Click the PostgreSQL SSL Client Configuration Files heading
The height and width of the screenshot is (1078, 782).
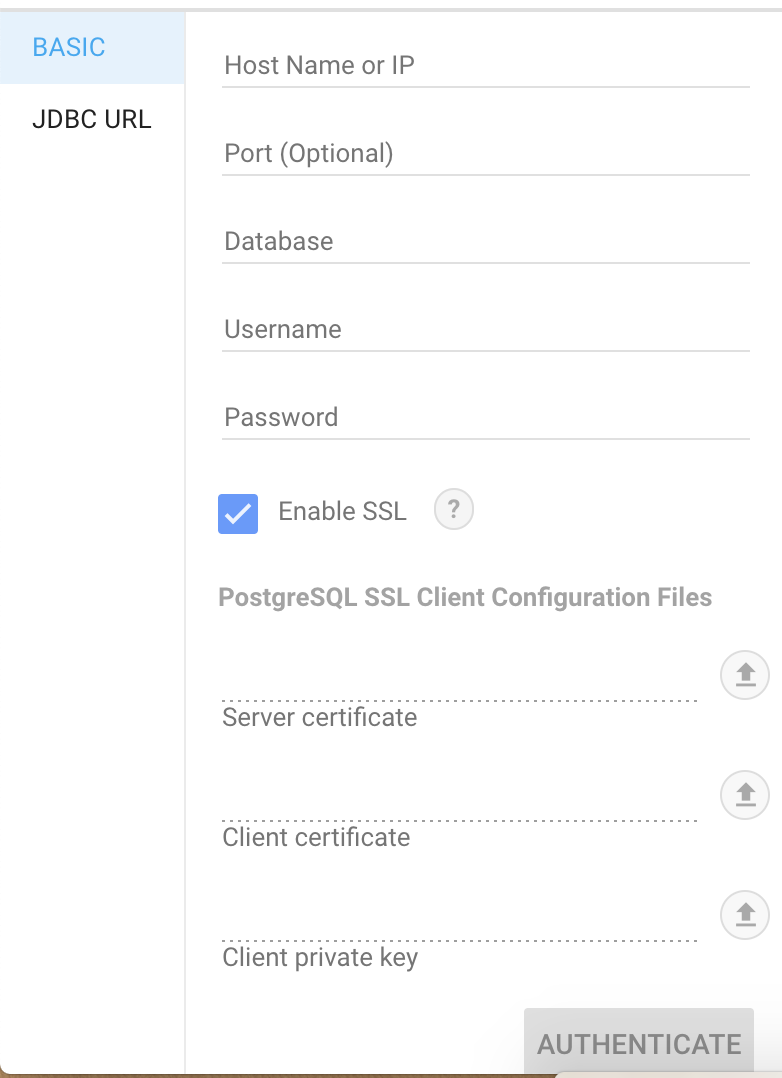point(465,597)
